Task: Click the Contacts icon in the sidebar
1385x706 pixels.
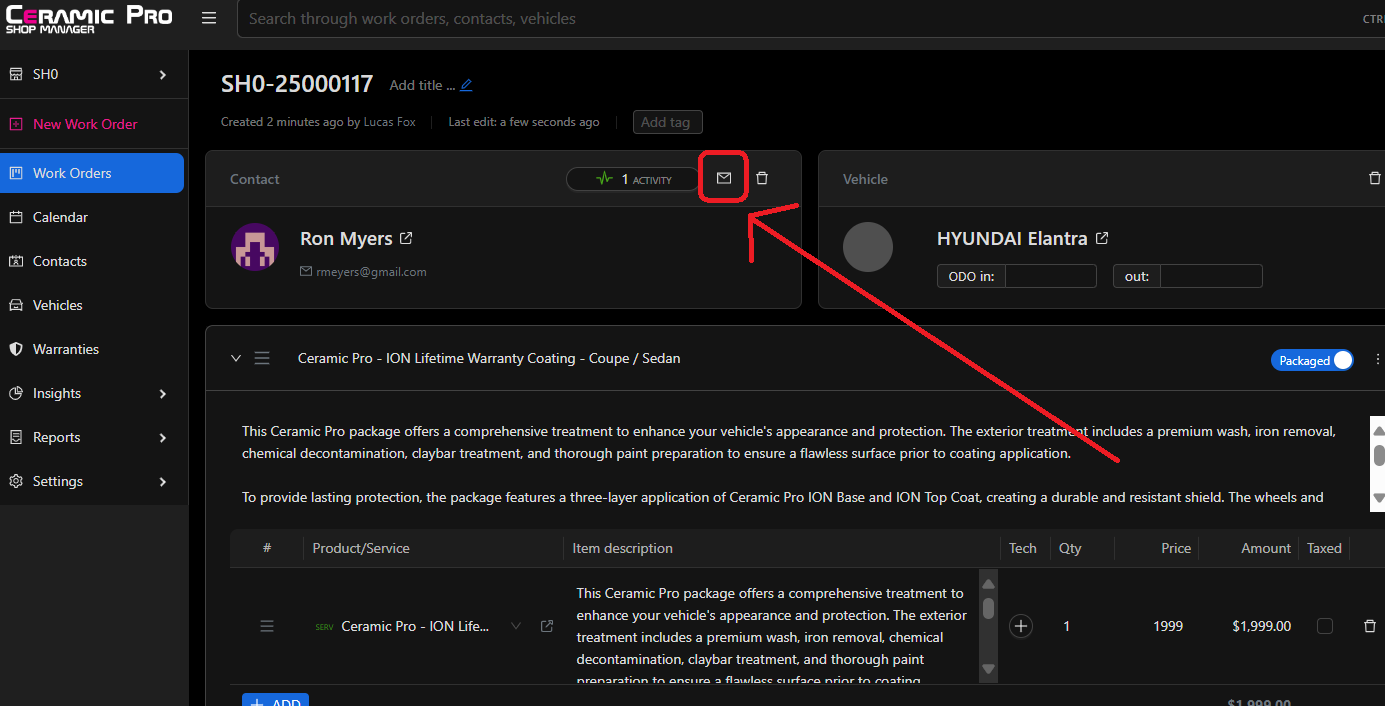Action: (x=16, y=261)
